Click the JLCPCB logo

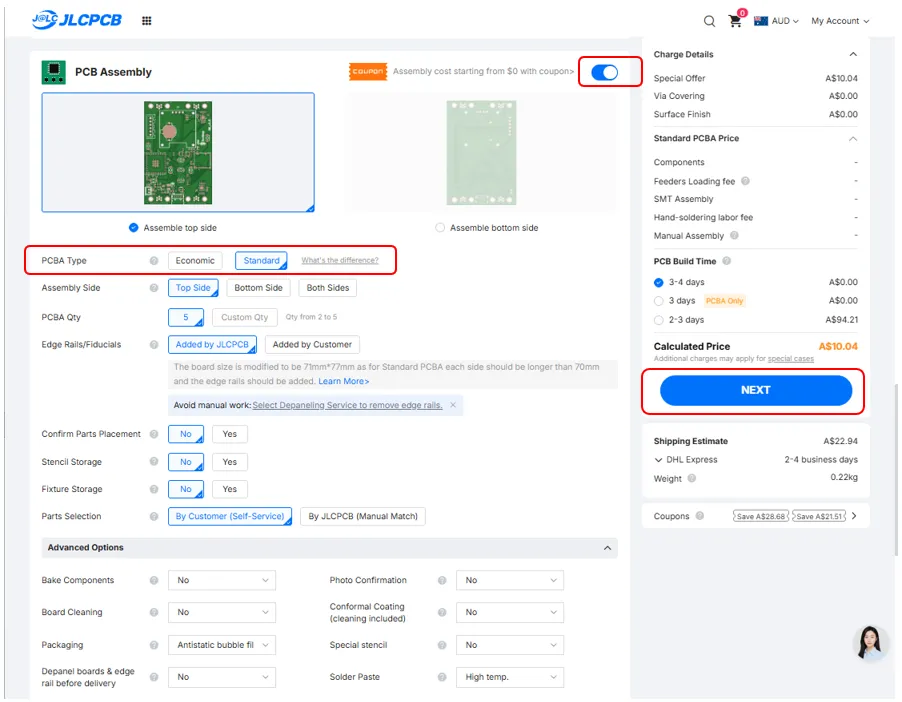click(x=77, y=20)
